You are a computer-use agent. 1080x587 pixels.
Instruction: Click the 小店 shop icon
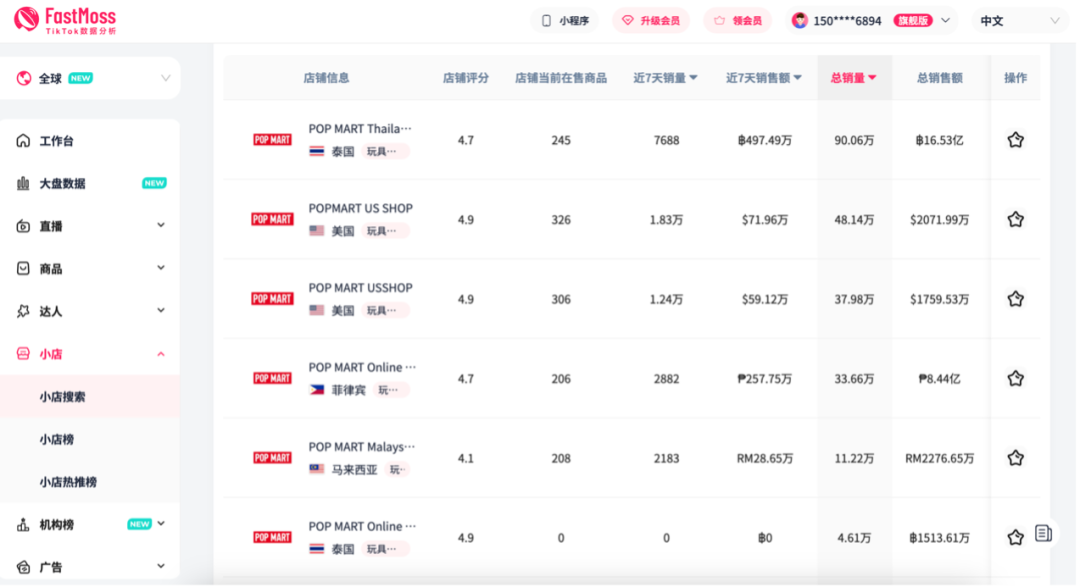(x=23, y=354)
